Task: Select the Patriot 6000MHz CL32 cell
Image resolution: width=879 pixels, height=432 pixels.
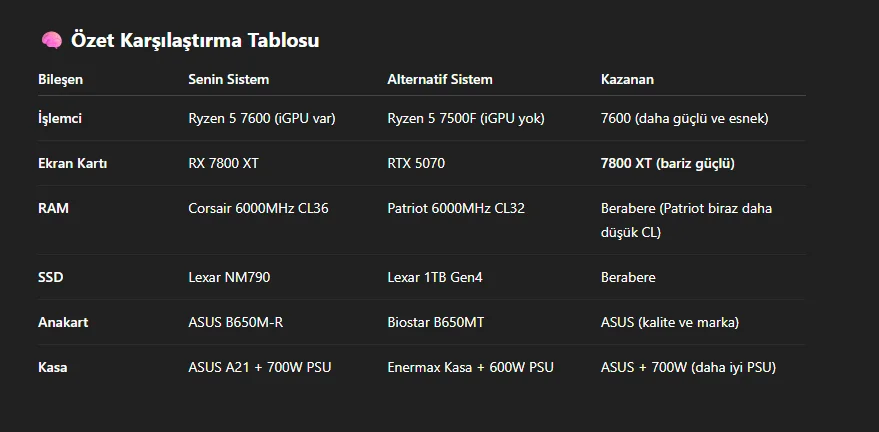Action: (x=456, y=208)
